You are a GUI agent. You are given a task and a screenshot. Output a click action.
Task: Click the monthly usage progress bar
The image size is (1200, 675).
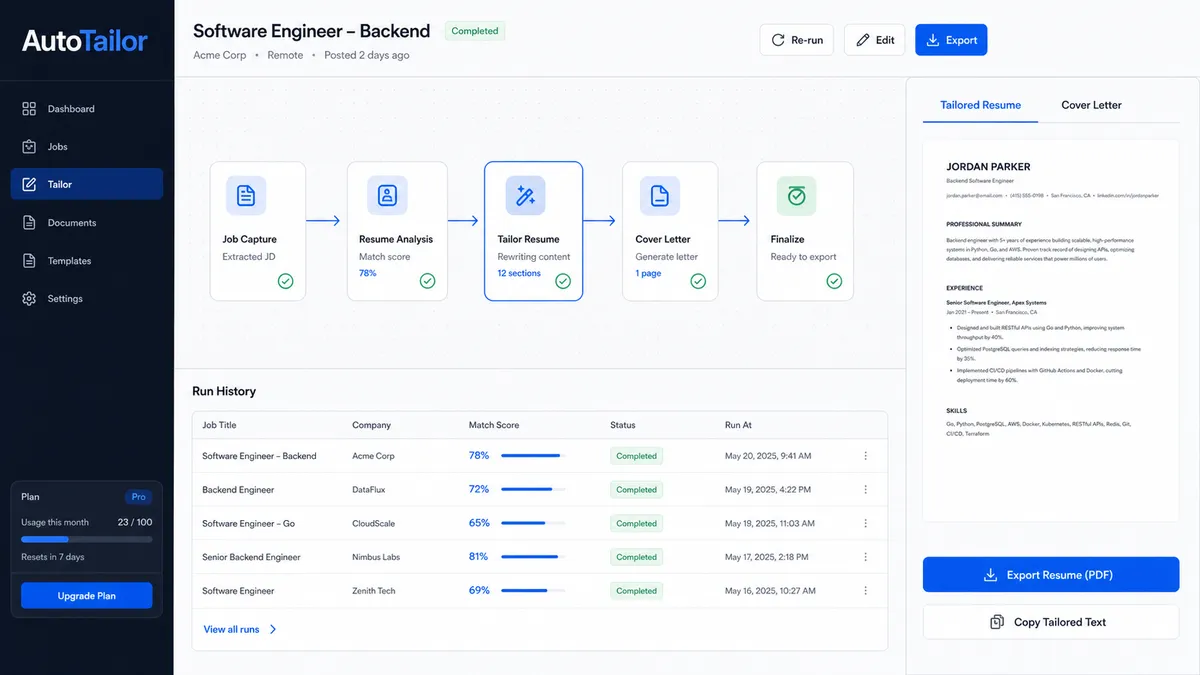pyautogui.click(x=87, y=539)
